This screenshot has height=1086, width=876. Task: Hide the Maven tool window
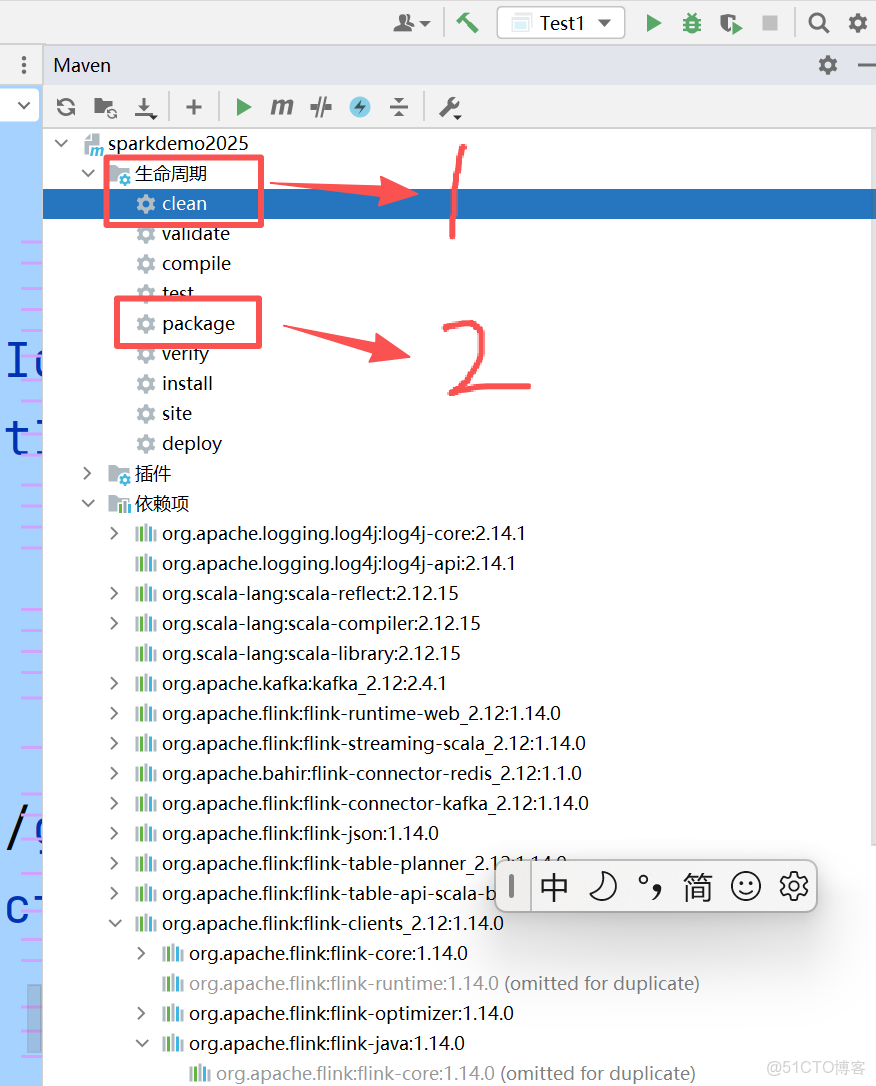coord(866,65)
